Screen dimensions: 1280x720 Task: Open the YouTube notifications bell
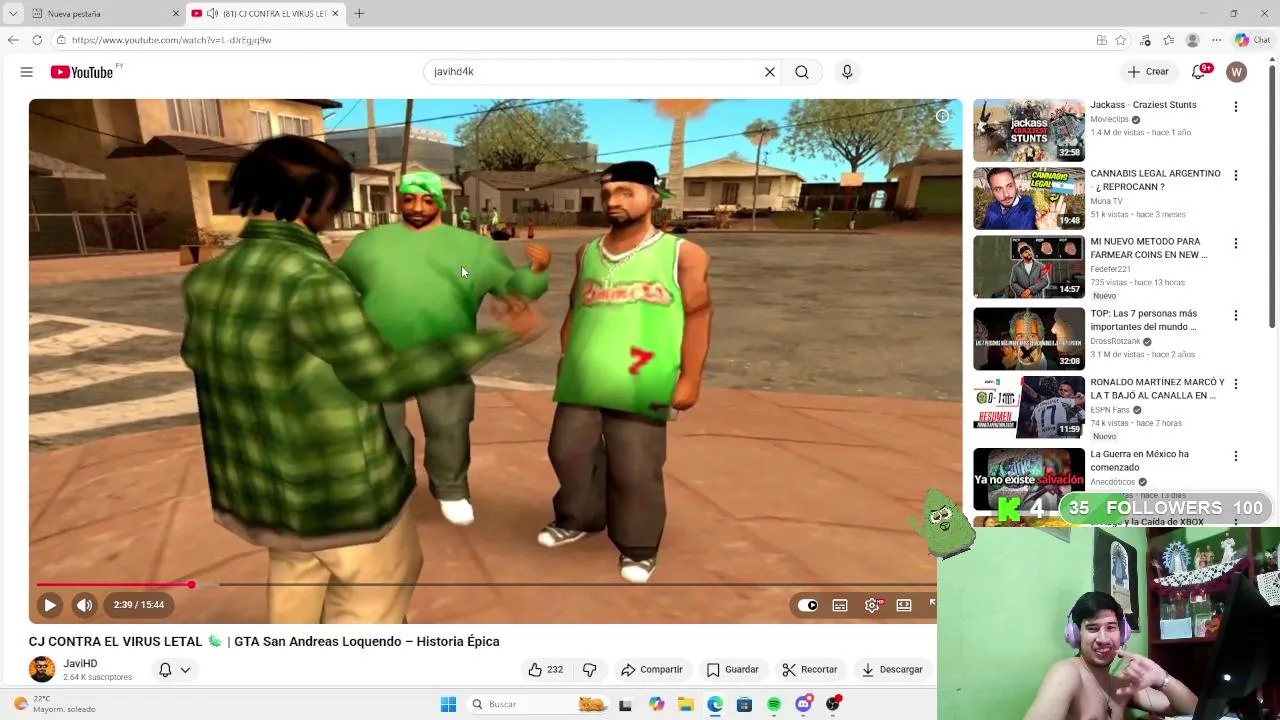(1199, 72)
